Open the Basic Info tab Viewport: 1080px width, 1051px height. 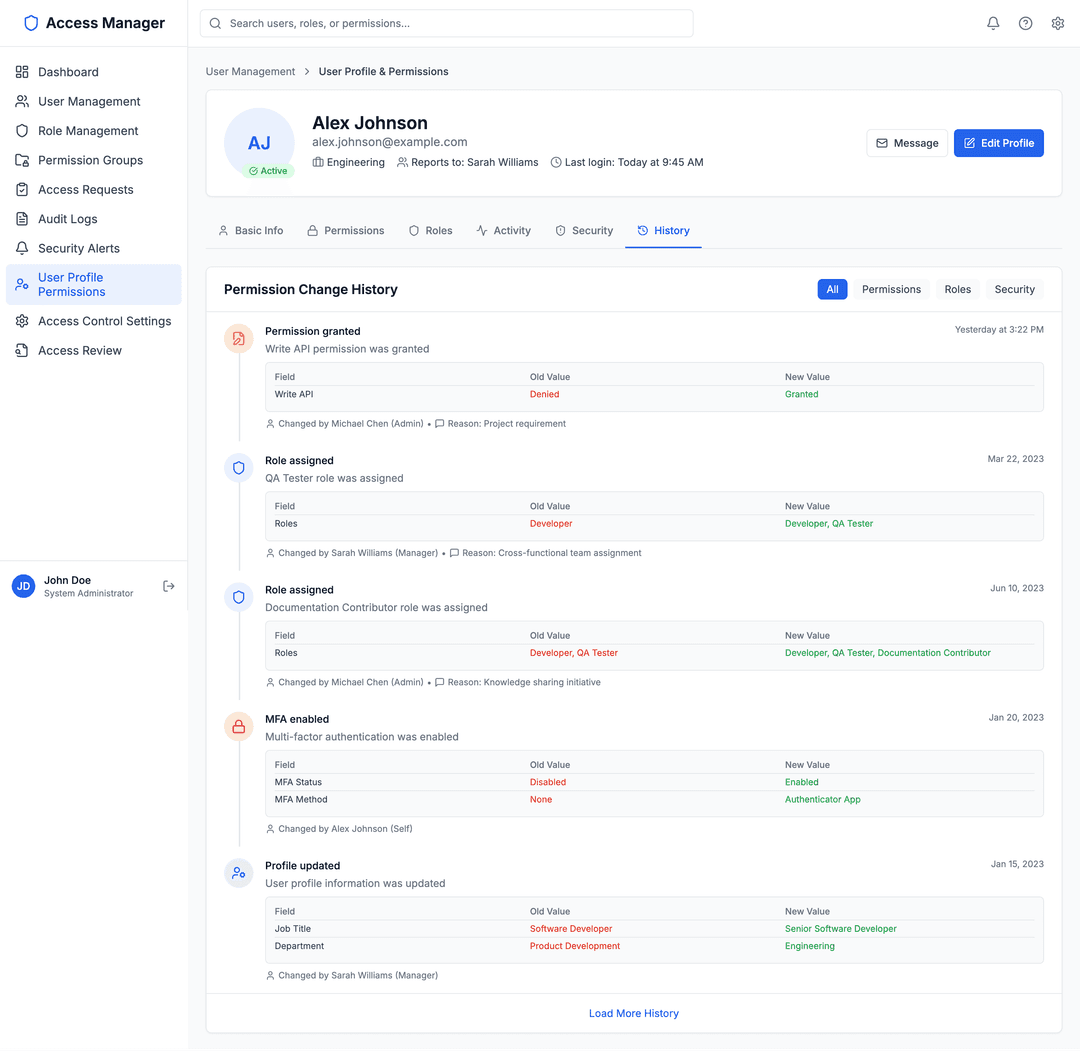(251, 230)
